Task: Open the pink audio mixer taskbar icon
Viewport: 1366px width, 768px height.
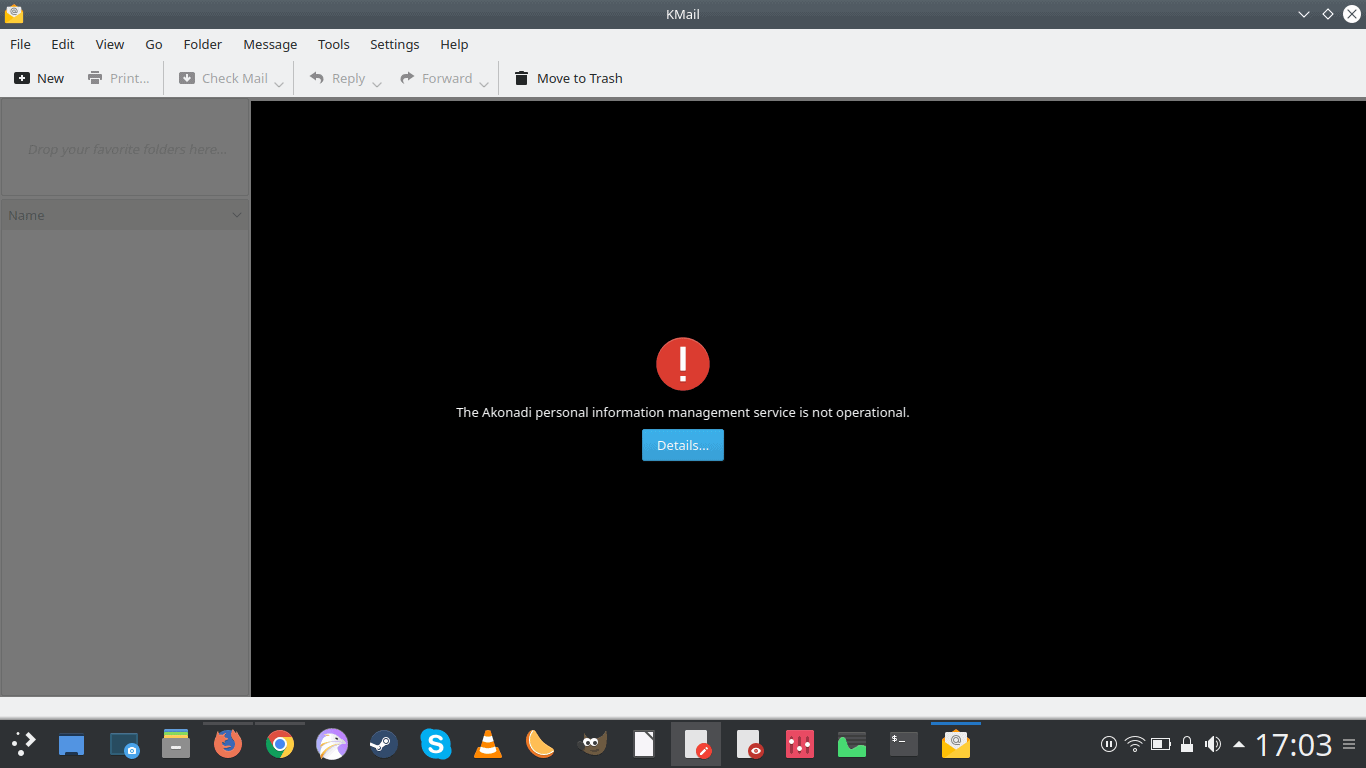Action: coord(800,744)
